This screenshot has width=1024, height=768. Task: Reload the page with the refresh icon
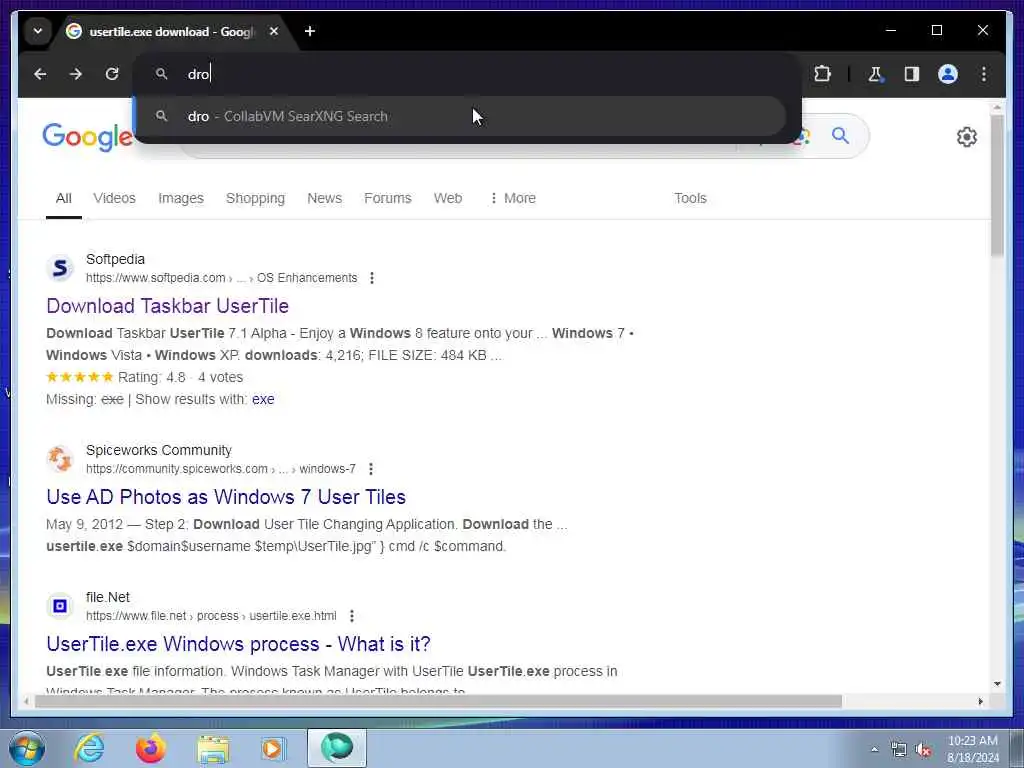tap(112, 74)
